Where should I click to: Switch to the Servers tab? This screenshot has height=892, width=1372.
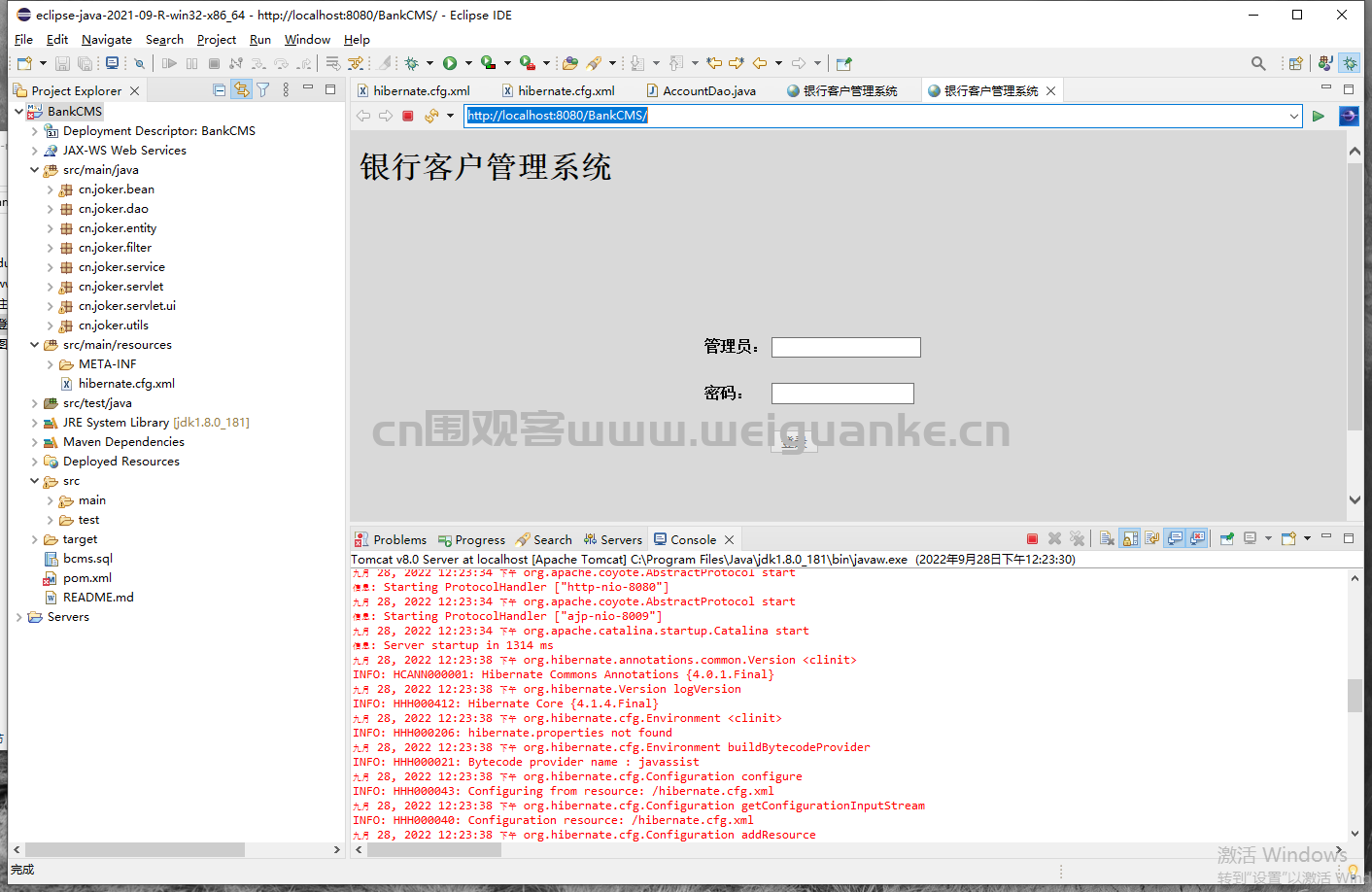(x=613, y=539)
